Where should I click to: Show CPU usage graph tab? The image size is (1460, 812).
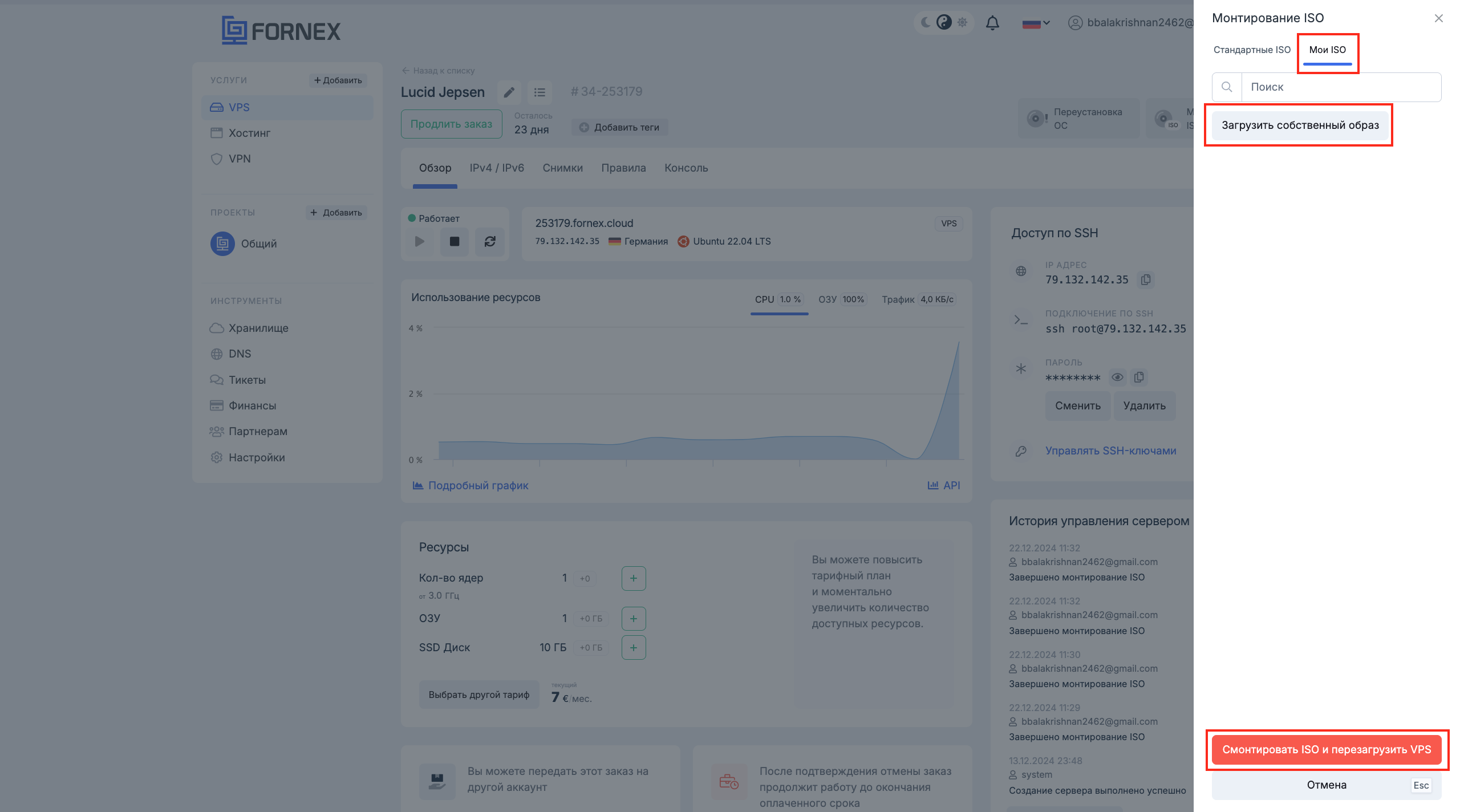coord(779,300)
